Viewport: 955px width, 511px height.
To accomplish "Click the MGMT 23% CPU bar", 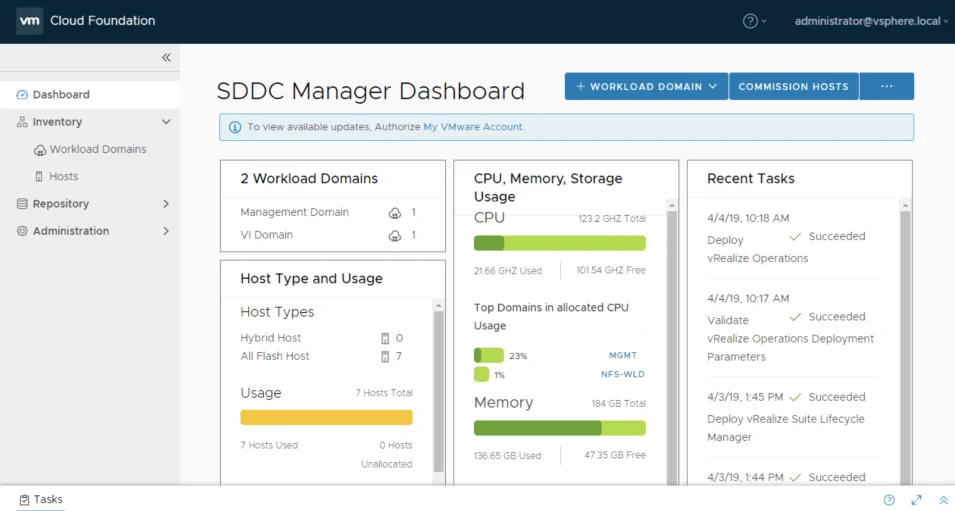I will 489,356.
